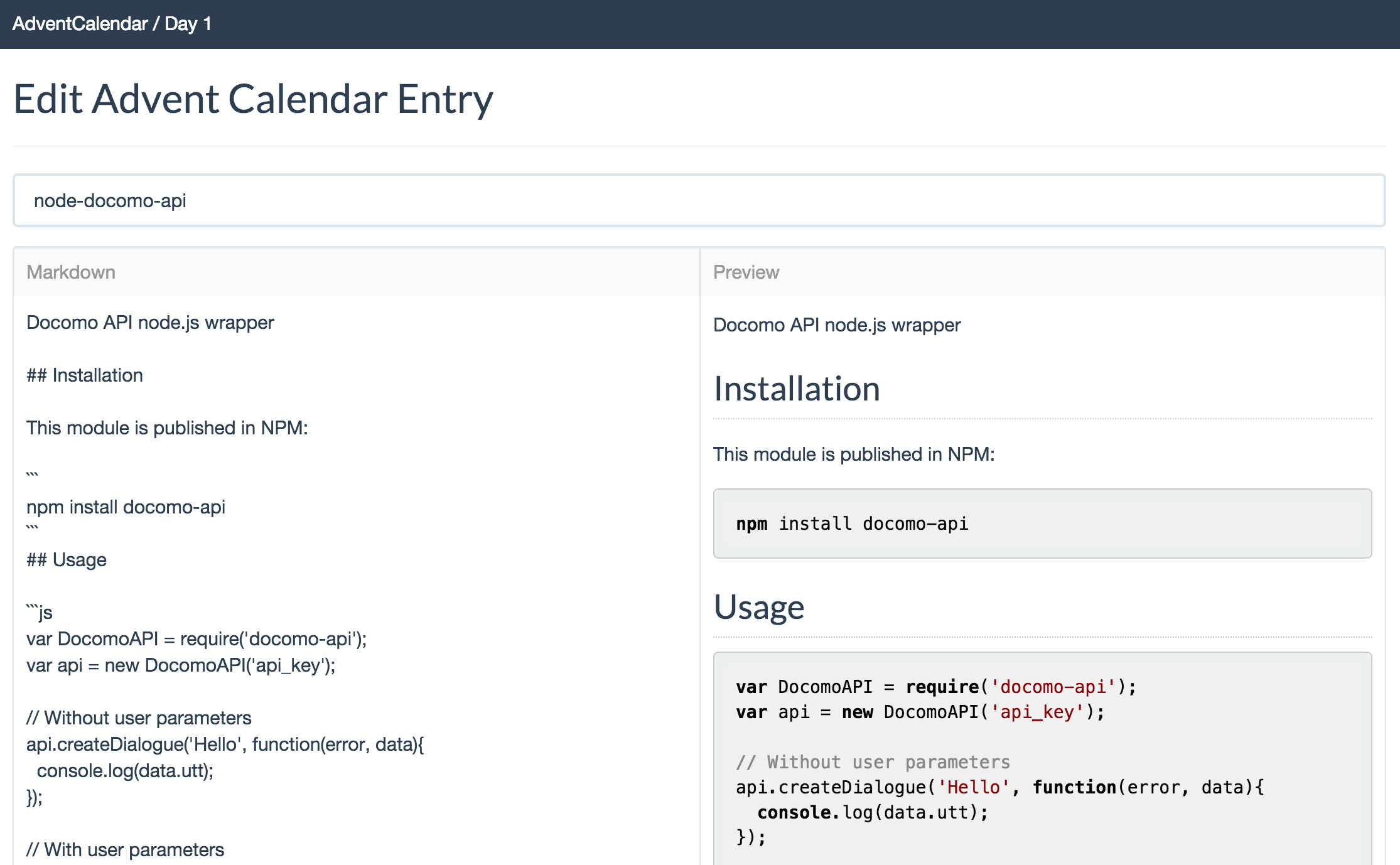
Task: Click the Usage heading in preview
Action: tap(759, 608)
